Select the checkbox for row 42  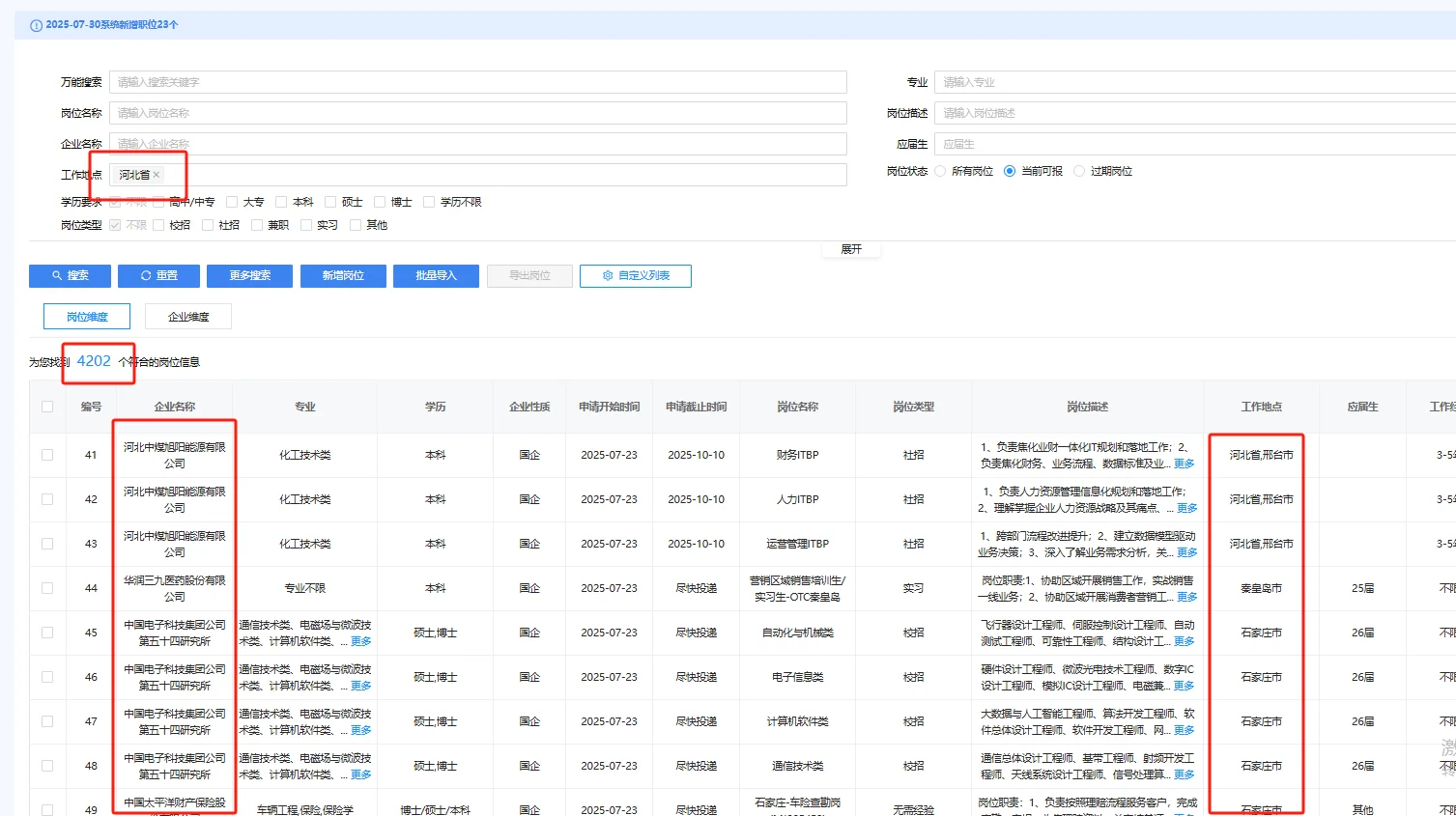tap(47, 499)
